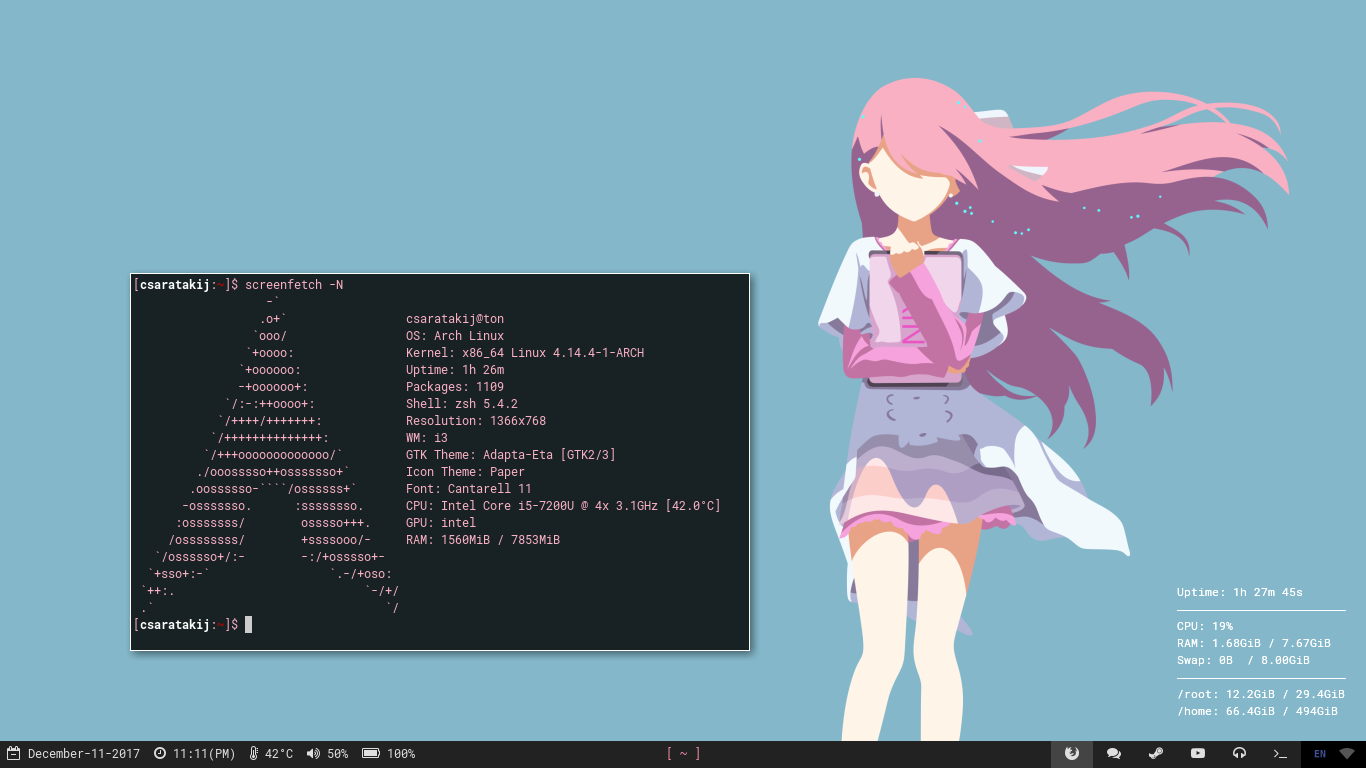The image size is (1366, 768).
Task: Click the thermometer temperature icon
Action: (x=254, y=754)
